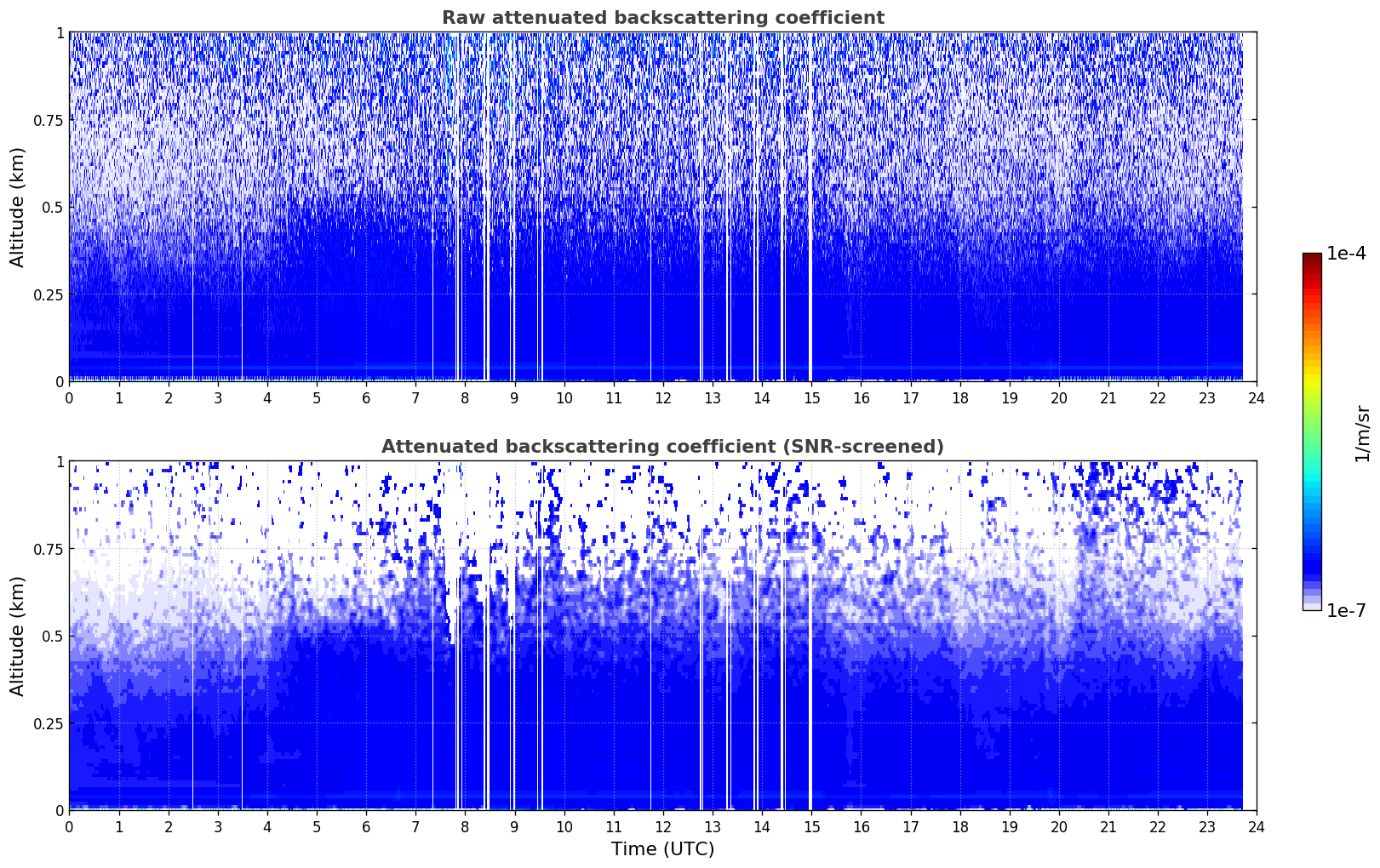Click hour tick "12" on top plot's time axis
Viewport: 1380px width, 868px height.
[x=663, y=397]
